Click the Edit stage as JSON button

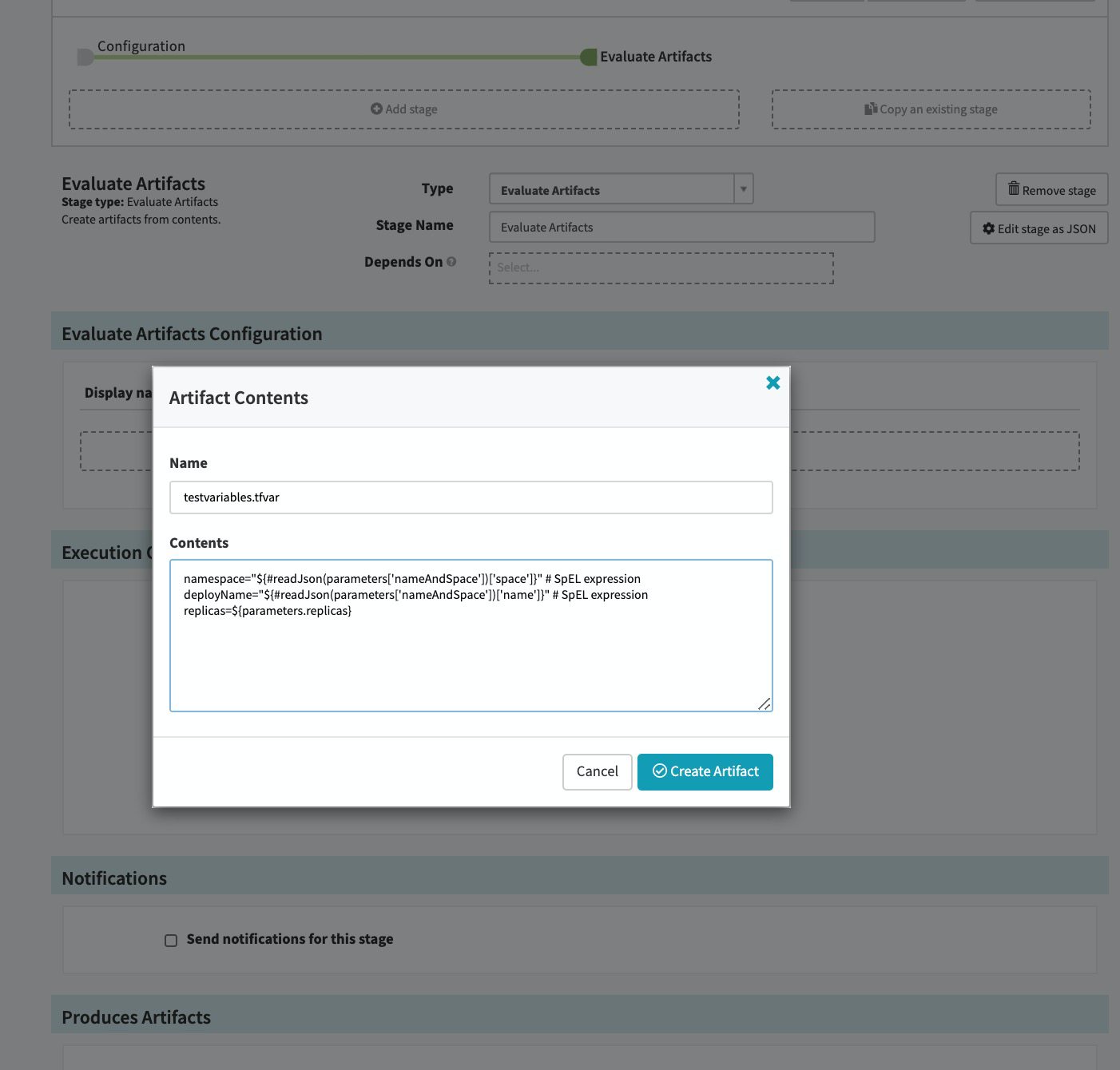pyautogui.click(x=1039, y=228)
